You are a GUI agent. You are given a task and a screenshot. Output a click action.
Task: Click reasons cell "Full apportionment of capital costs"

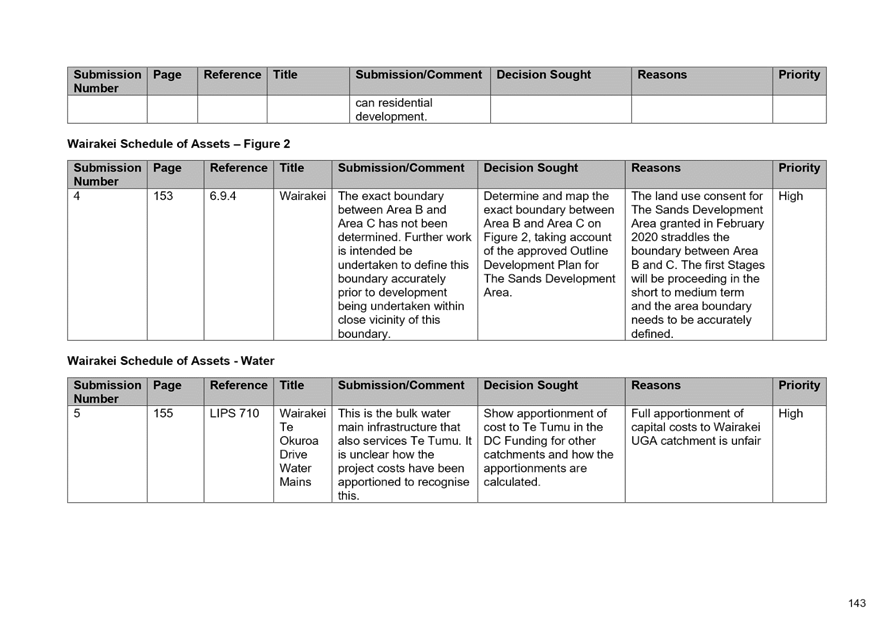pyautogui.click(x=699, y=454)
